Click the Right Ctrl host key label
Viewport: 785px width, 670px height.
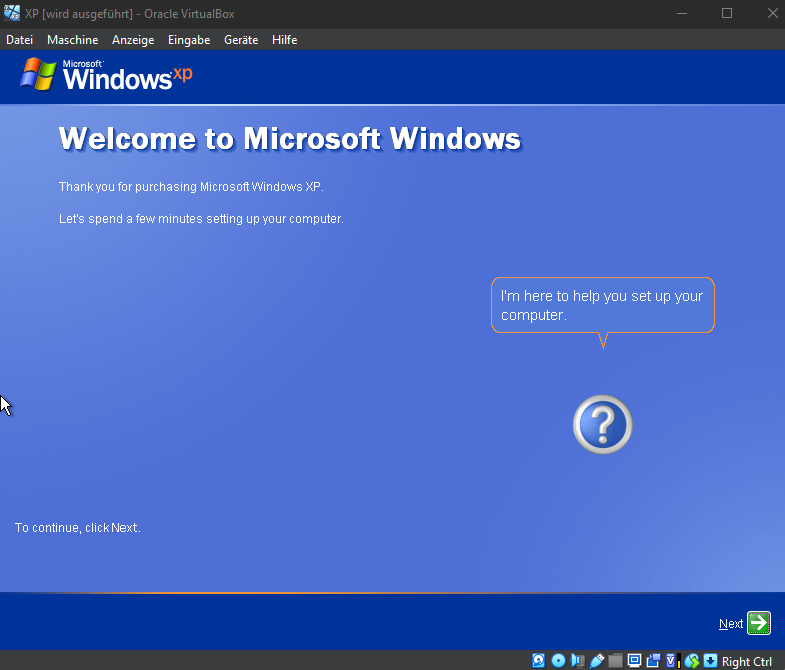click(x=746, y=661)
